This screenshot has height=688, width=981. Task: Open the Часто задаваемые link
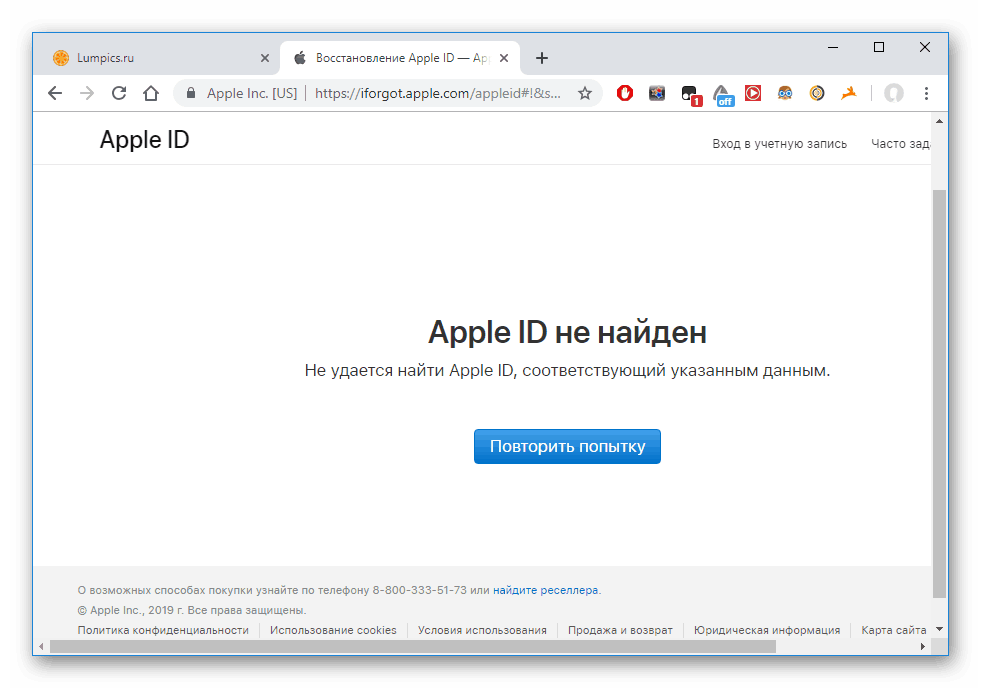(x=900, y=144)
